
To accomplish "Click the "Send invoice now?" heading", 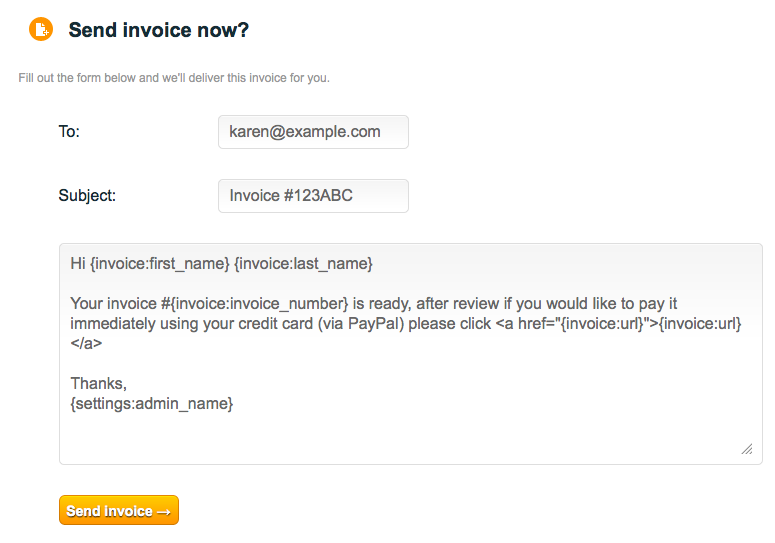I will coord(159,30).
